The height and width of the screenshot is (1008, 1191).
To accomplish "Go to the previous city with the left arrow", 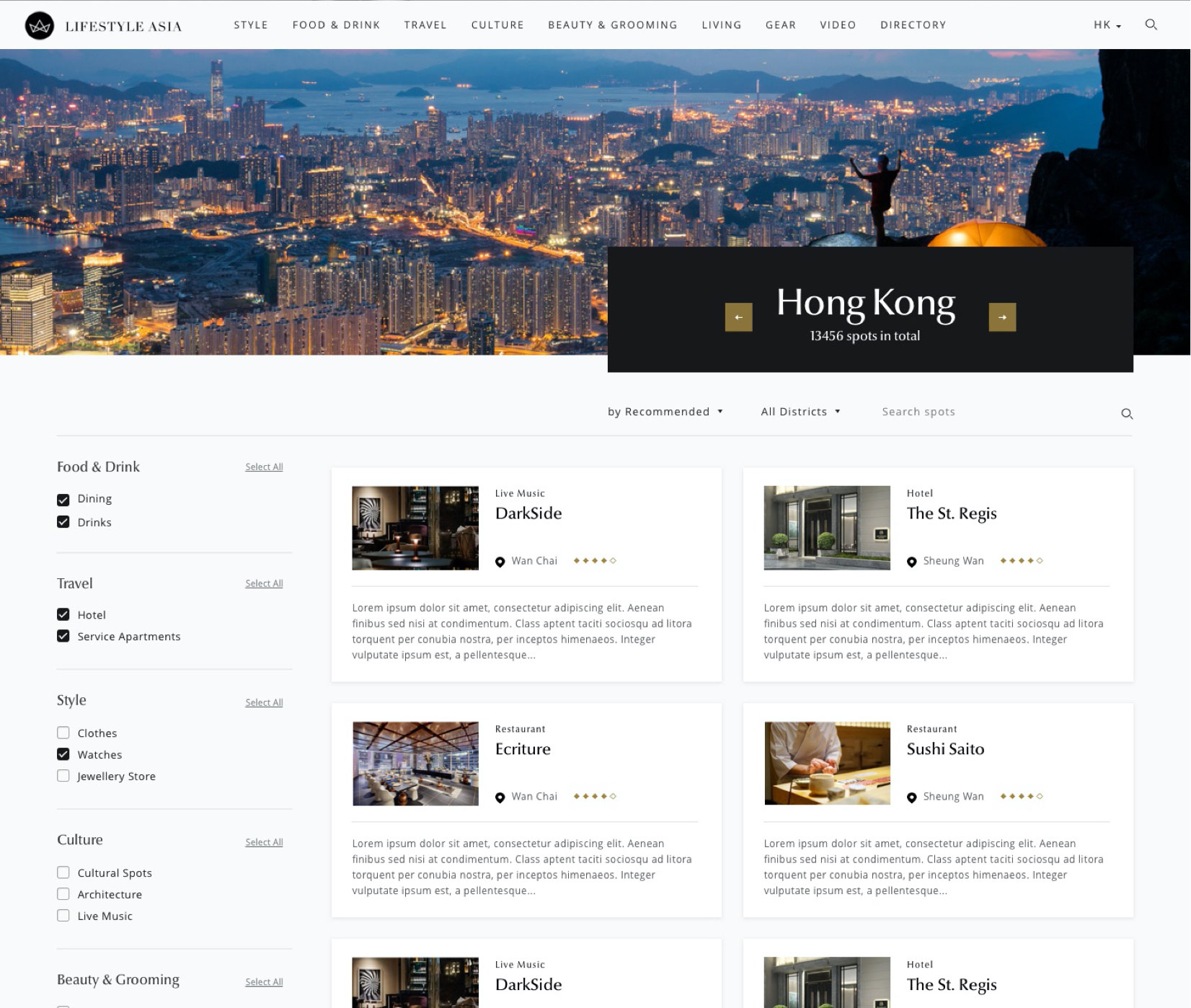I will click(x=738, y=317).
